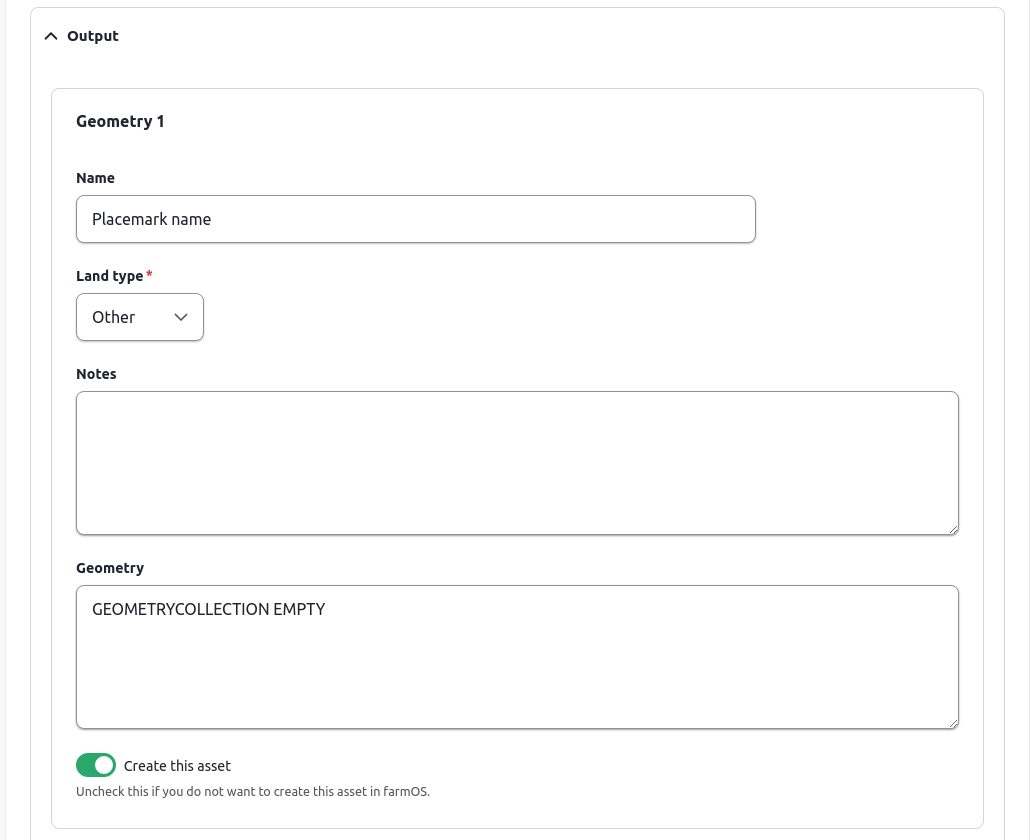The height and width of the screenshot is (840, 1030).
Task: Click the Name field label
Action: [95, 178]
